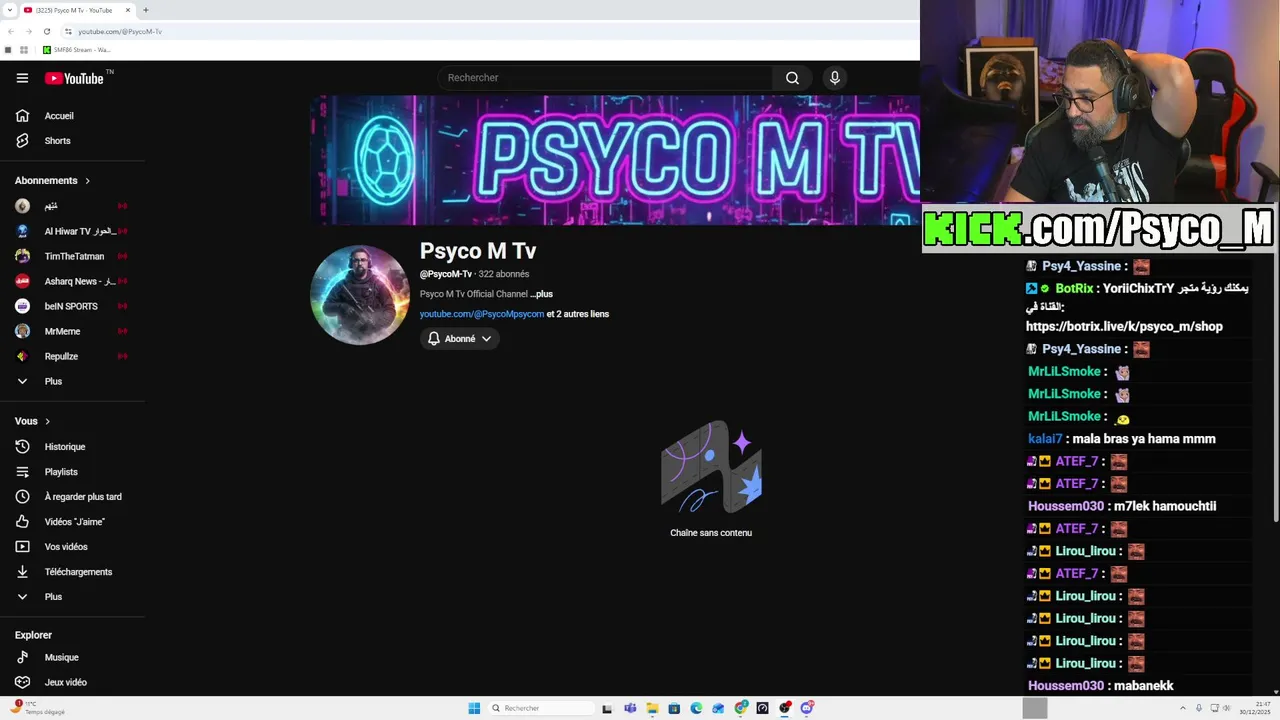
Task: Click the Psyco M Tv channel avatar
Action: pos(360,295)
